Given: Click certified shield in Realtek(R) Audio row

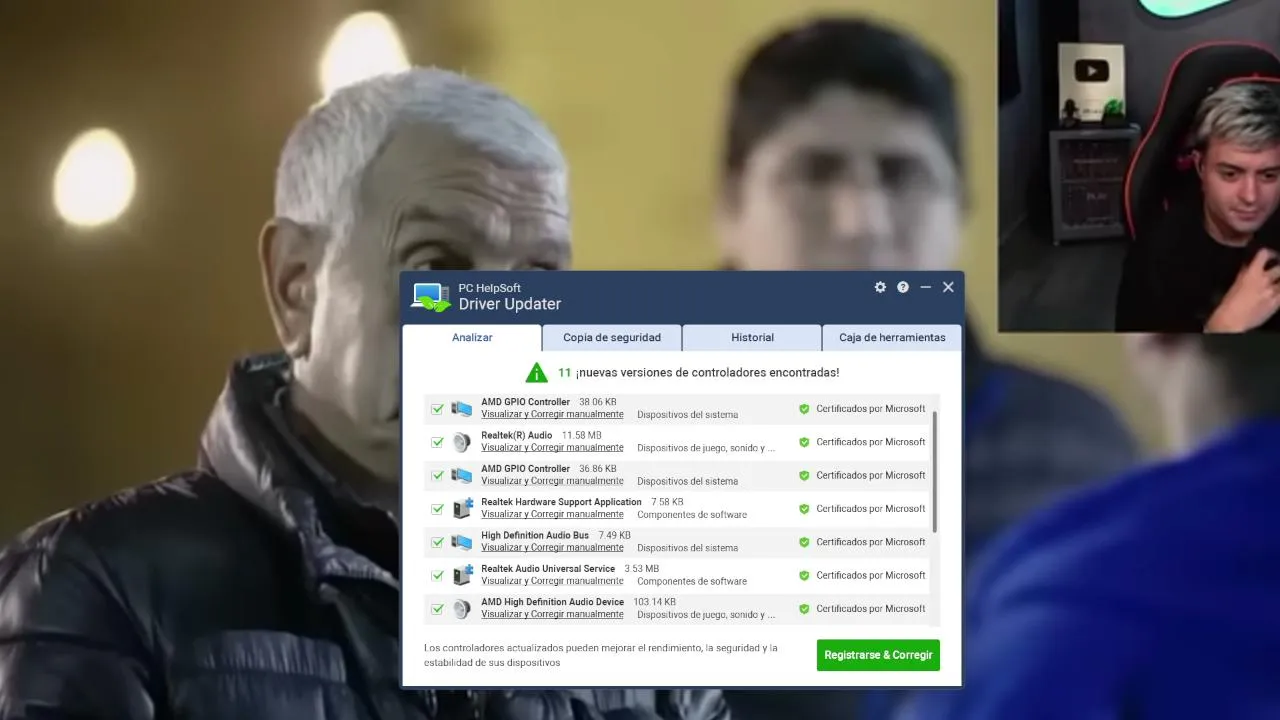Looking at the screenshot, I should coord(804,442).
